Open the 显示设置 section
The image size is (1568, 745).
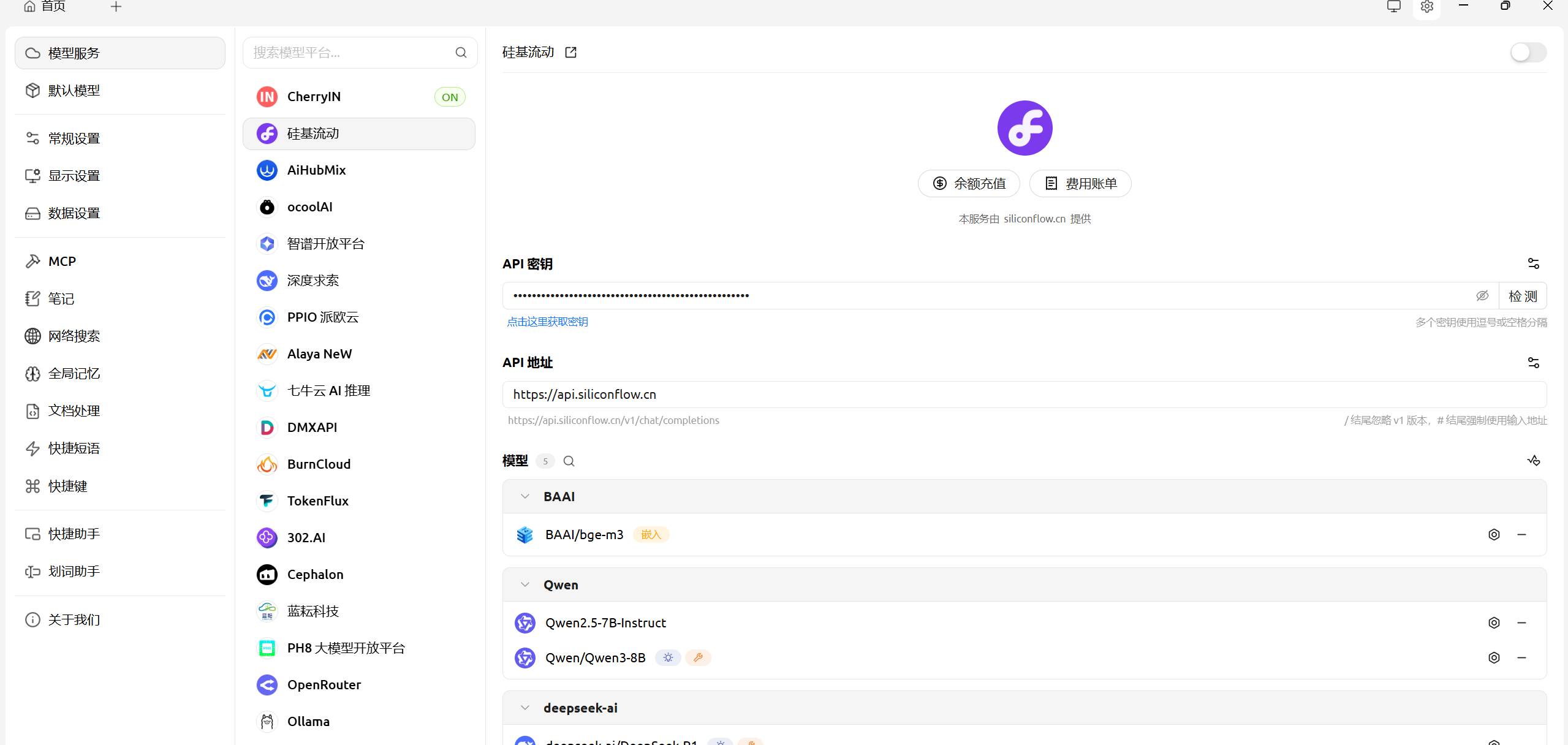click(120, 176)
